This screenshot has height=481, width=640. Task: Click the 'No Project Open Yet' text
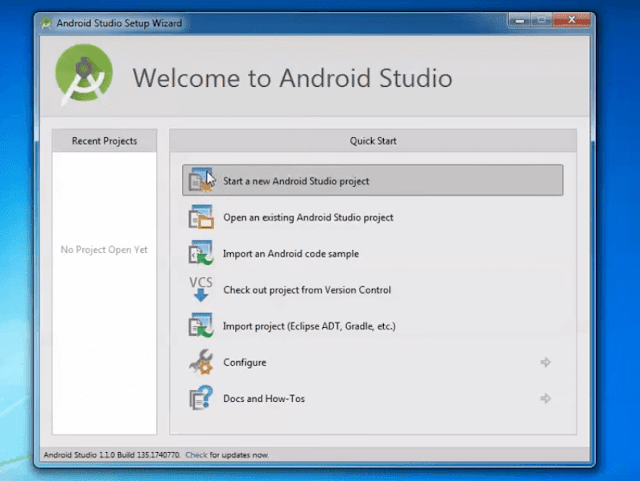tap(104, 249)
